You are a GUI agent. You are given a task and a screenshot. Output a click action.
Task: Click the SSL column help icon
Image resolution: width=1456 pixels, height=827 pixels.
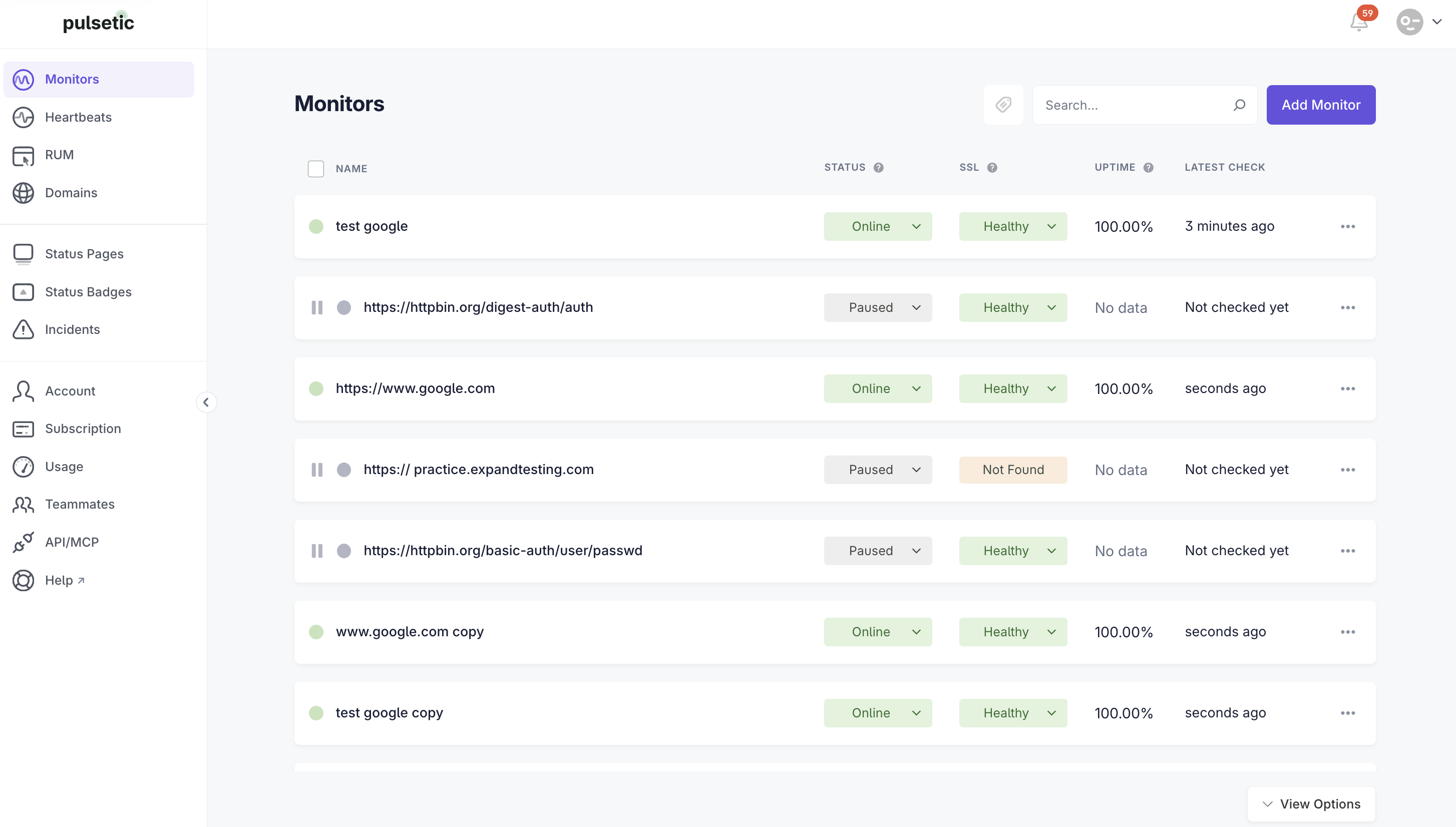coord(992,168)
